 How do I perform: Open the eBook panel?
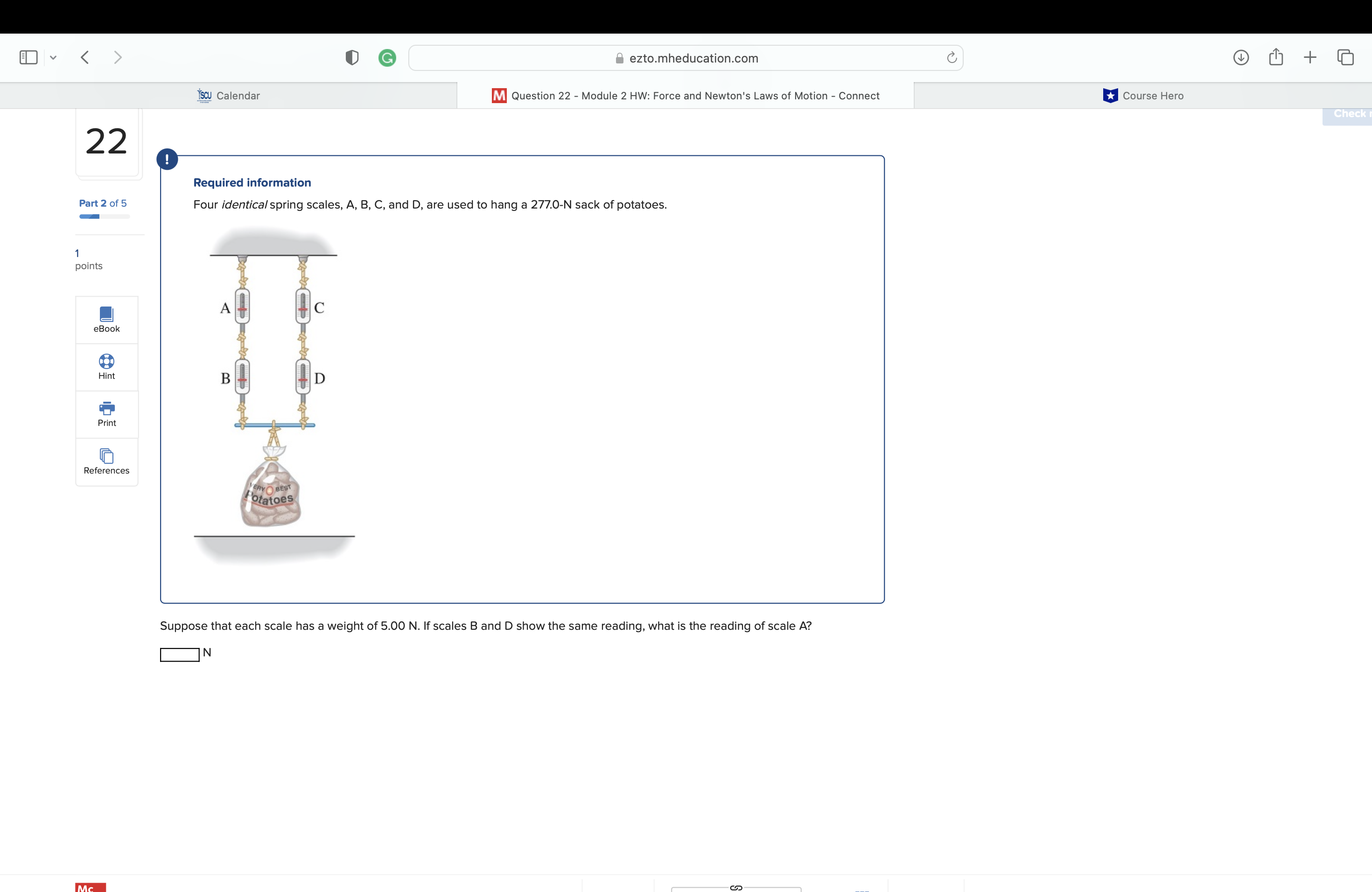click(x=106, y=319)
